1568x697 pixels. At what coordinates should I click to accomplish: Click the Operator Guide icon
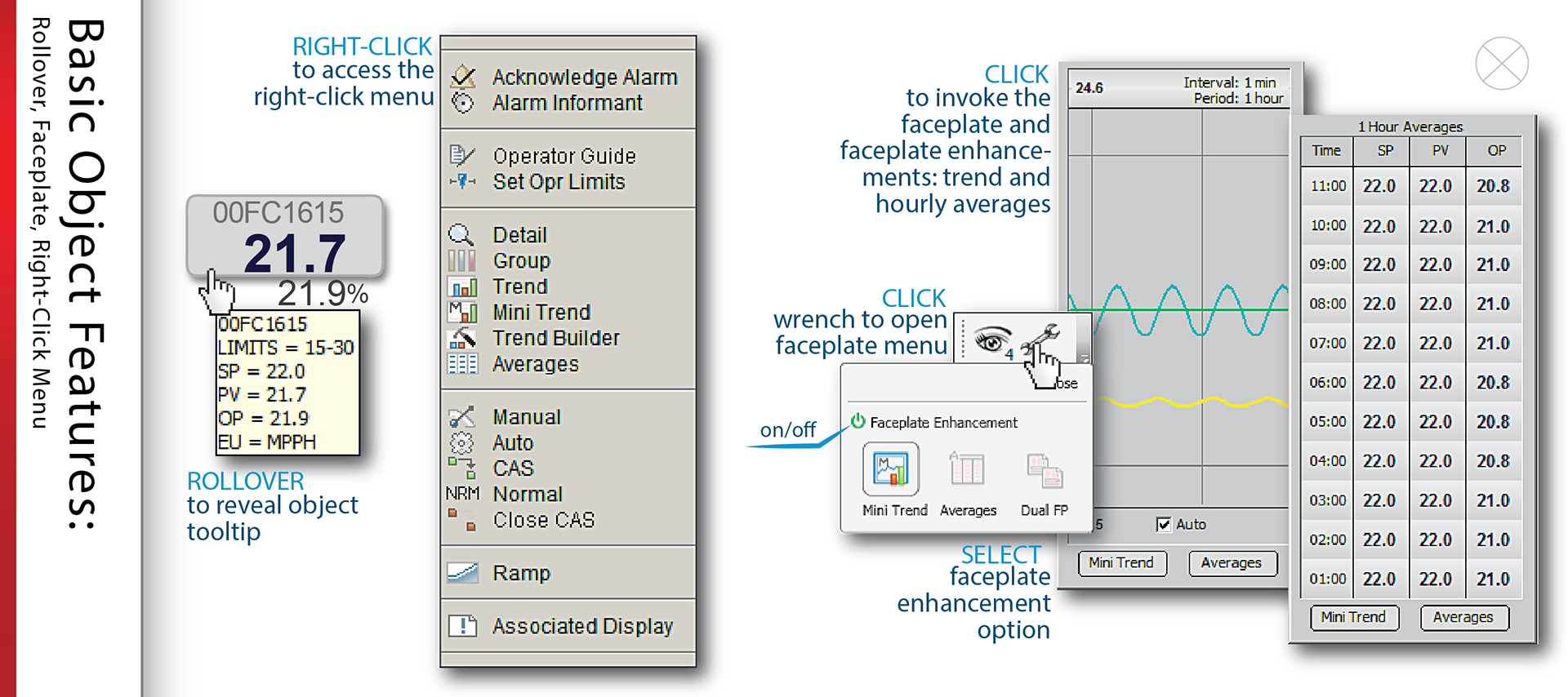tap(461, 155)
